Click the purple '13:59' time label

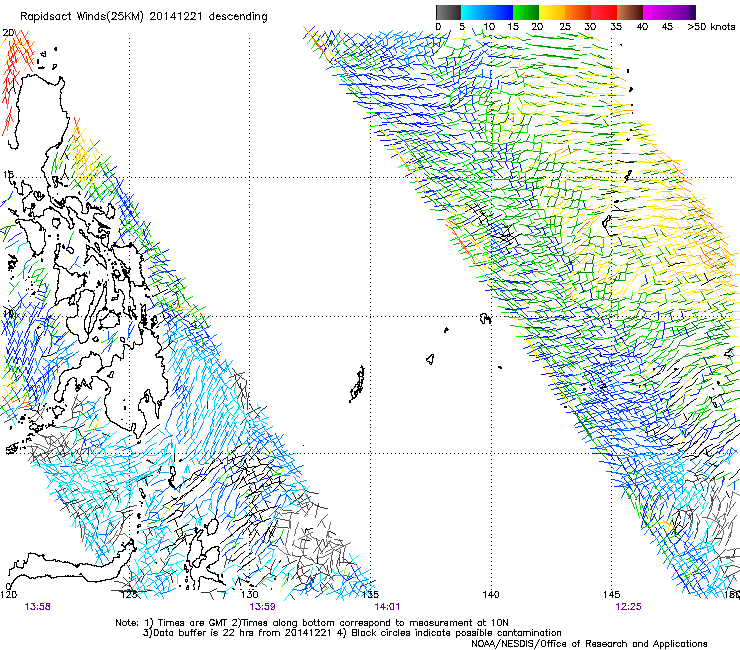pyautogui.click(x=262, y=607)
